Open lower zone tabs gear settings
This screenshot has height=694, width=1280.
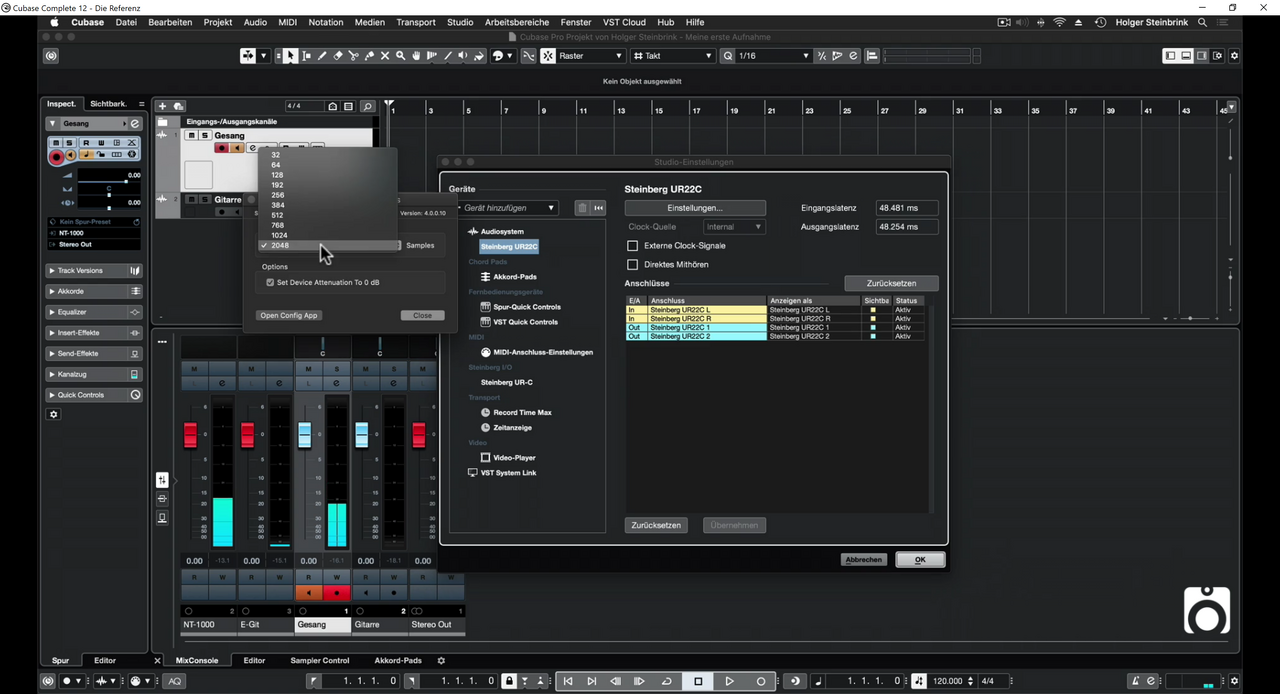pyautogui.click(x=441, y=660)
